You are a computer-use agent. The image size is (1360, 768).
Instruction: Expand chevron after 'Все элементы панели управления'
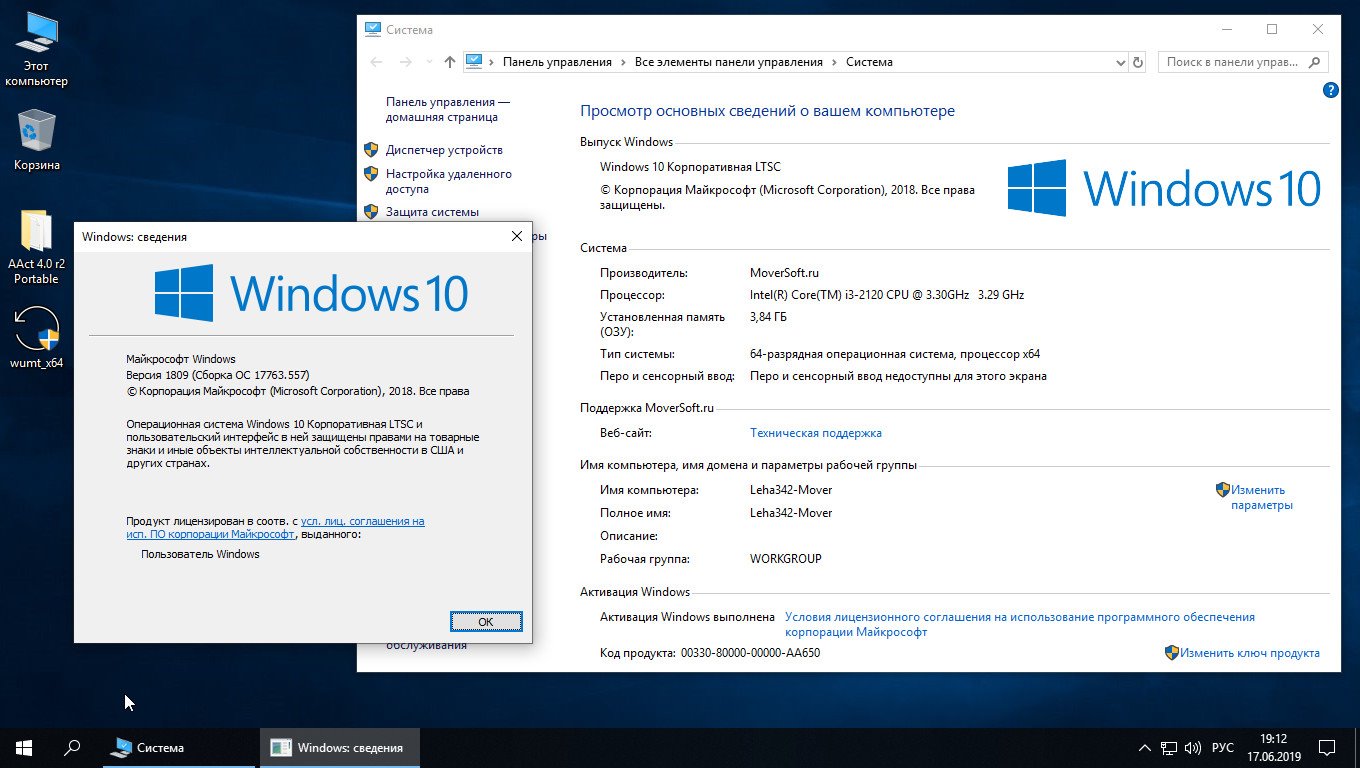point(834,62)
